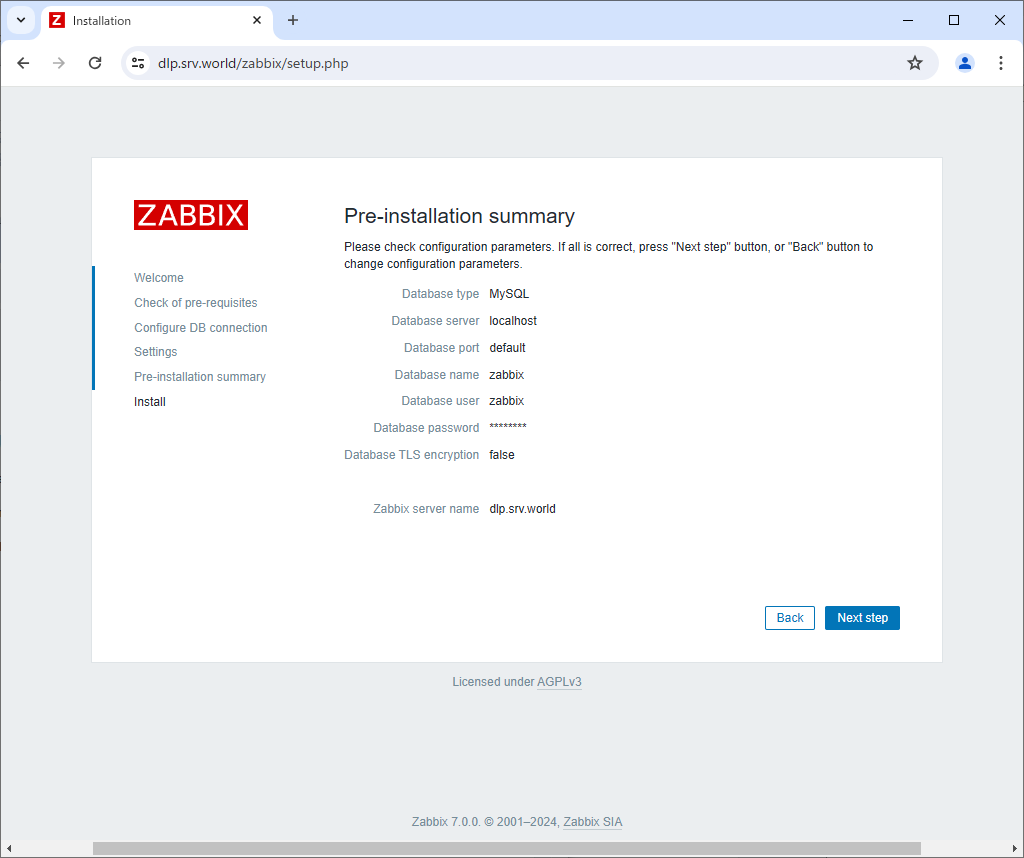Select Pre-installation summary step in sidebar
The image size is (1024, 858).
click(200, 377)
